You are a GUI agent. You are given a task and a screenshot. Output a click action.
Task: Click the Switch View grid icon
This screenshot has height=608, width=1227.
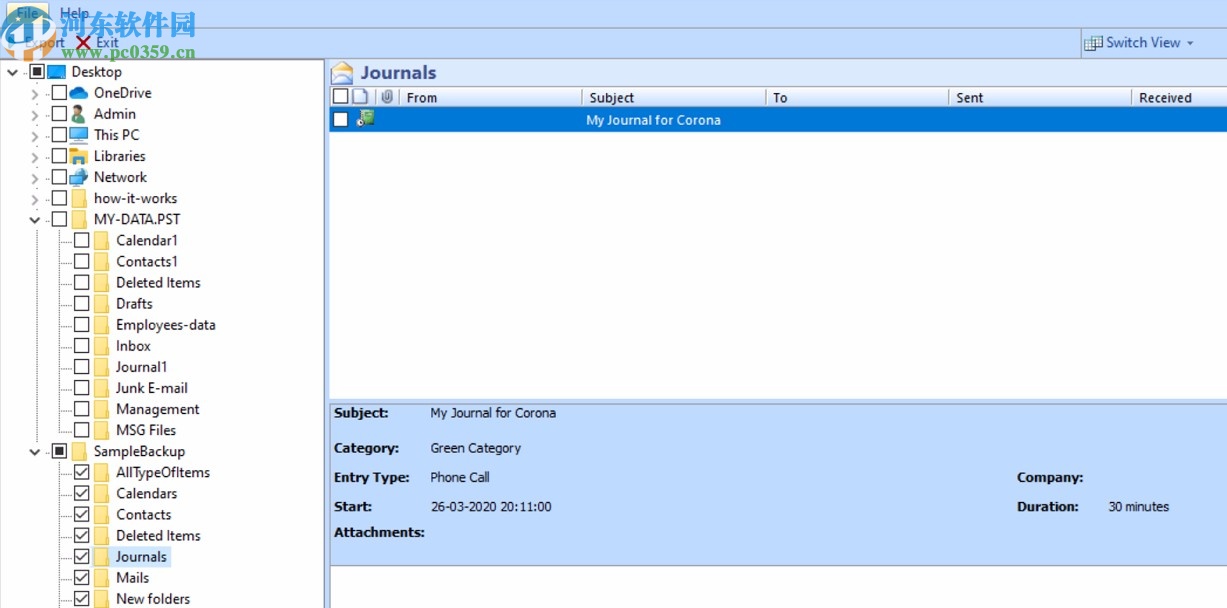1093,43
